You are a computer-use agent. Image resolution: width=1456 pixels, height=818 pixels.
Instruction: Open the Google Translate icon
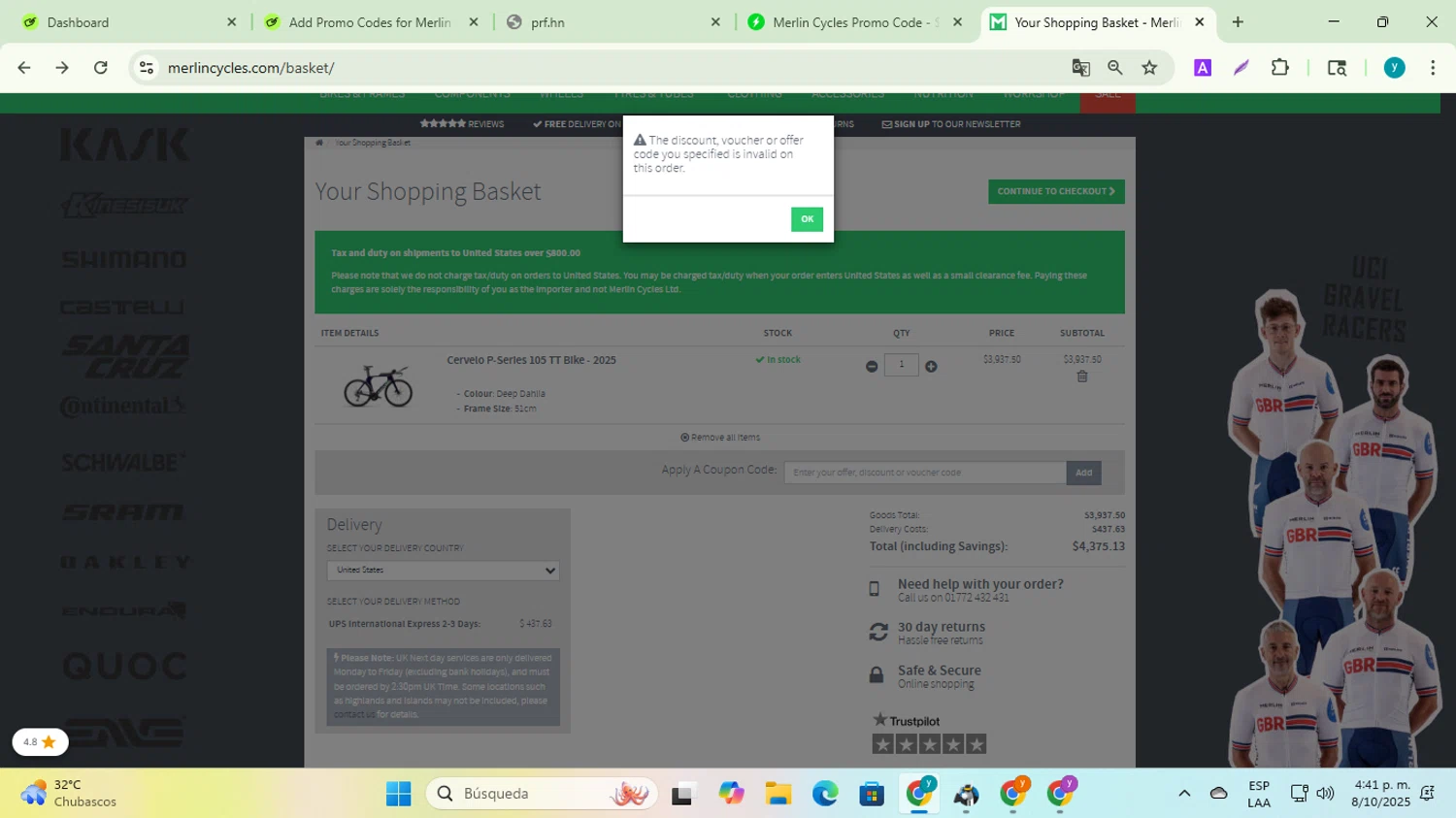[x=1080, y=68]
